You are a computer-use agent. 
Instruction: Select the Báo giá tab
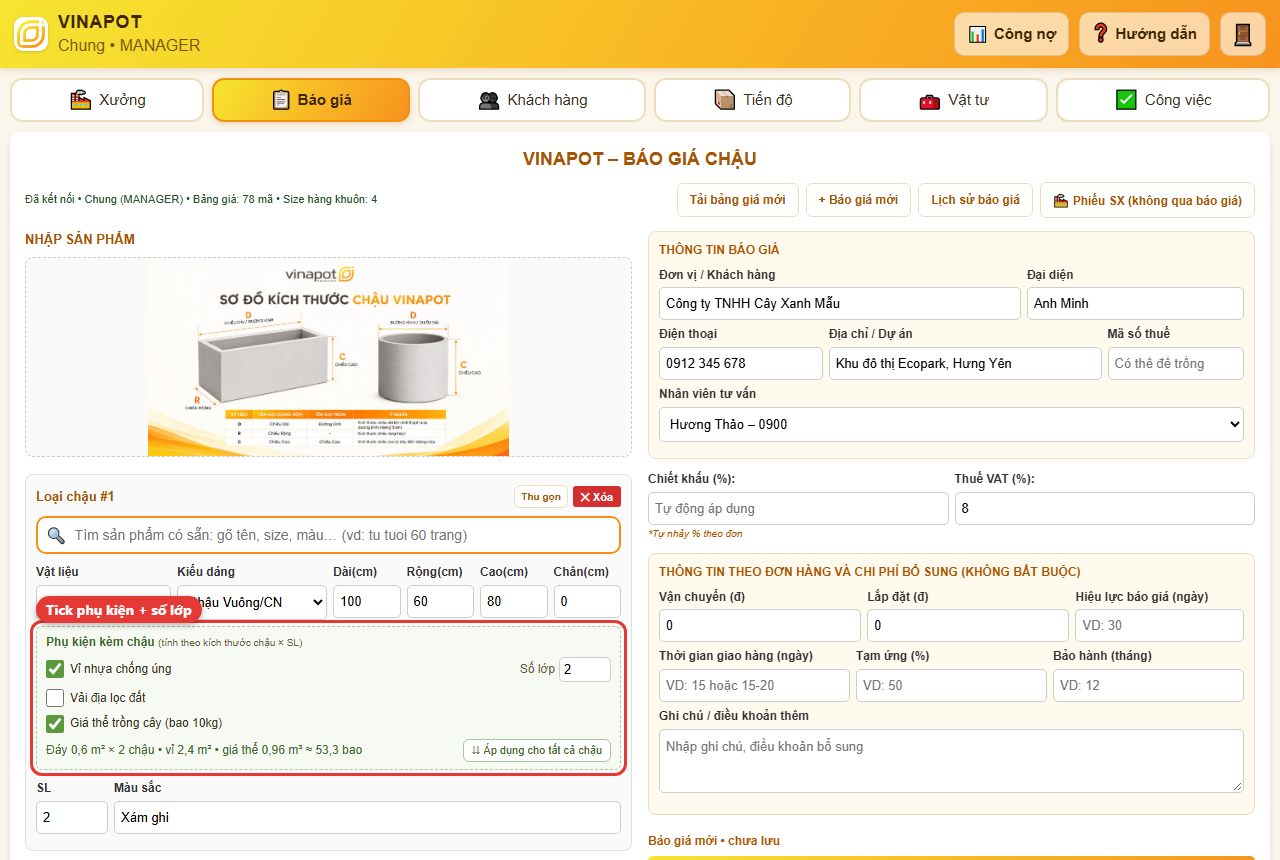pos(311,100)
